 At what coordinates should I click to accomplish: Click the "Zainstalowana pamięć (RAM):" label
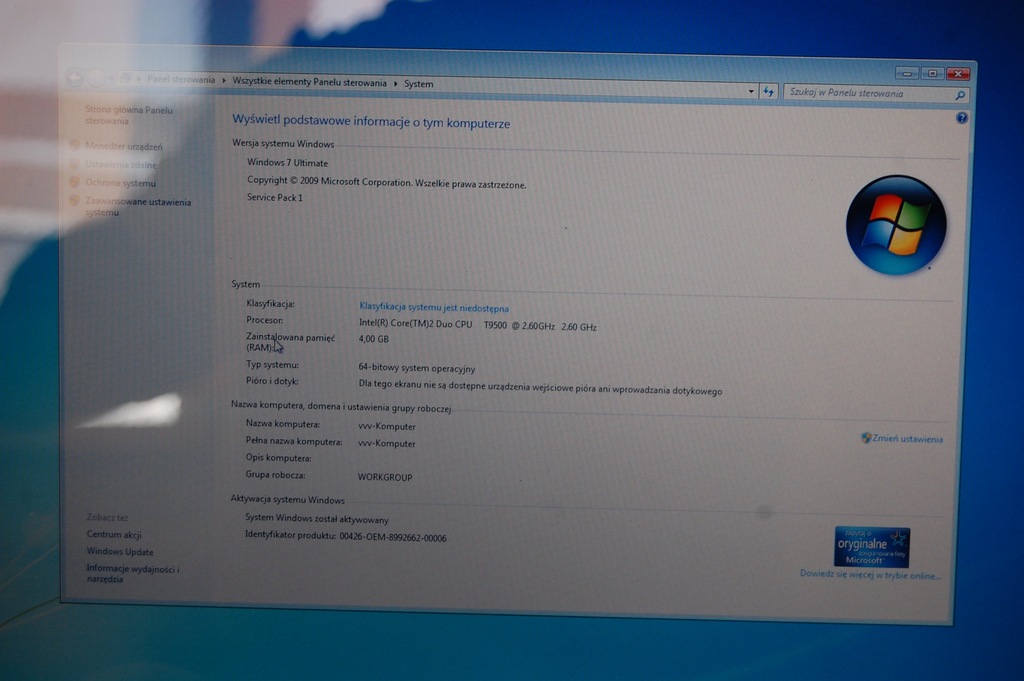pyautogui.click(x=290, y=342)
